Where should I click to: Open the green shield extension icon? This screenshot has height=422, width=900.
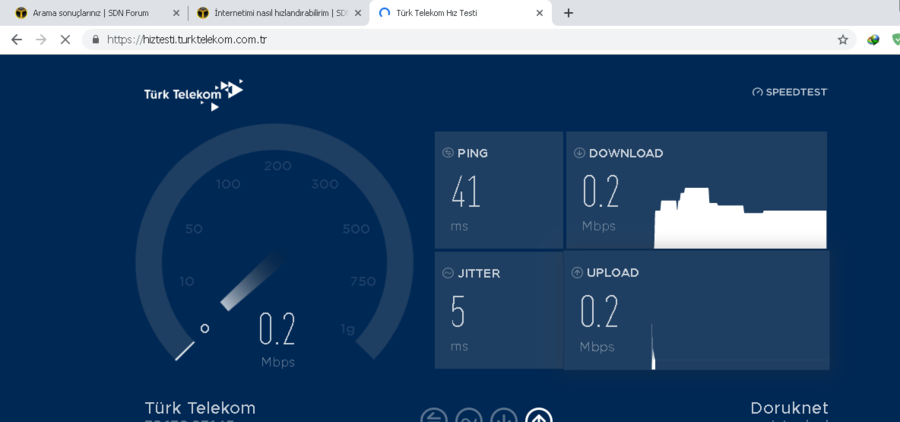(896, 40)
